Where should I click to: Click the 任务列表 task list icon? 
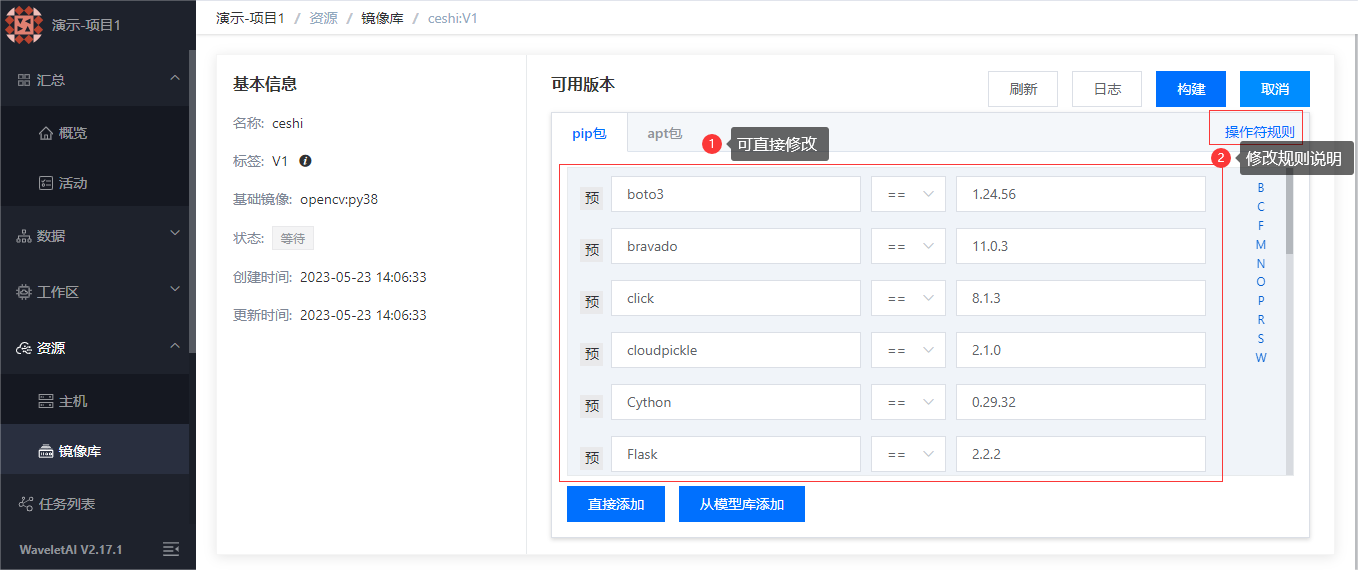tap(26, 504)
